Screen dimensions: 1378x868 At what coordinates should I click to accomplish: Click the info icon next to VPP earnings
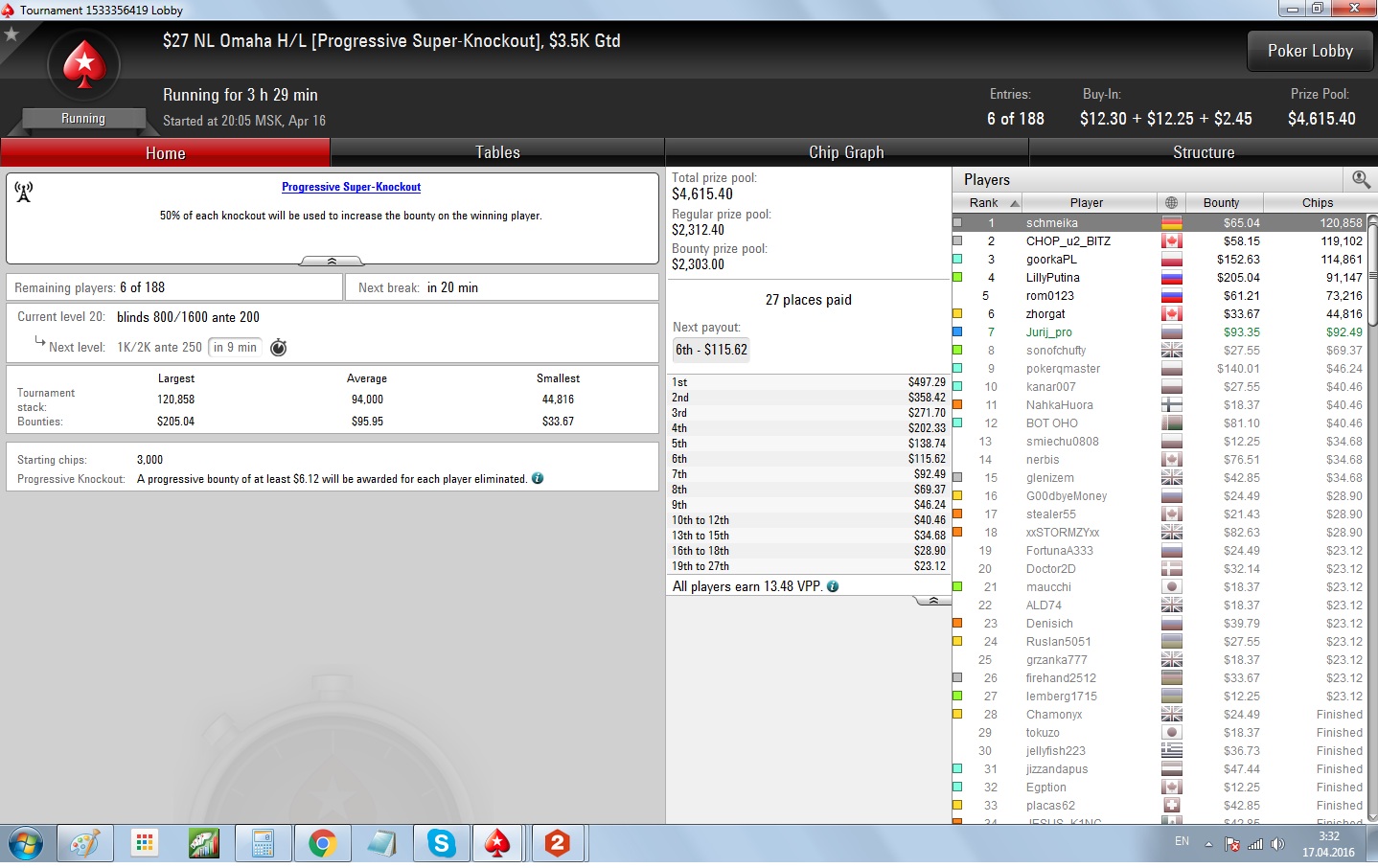point(833,586)
